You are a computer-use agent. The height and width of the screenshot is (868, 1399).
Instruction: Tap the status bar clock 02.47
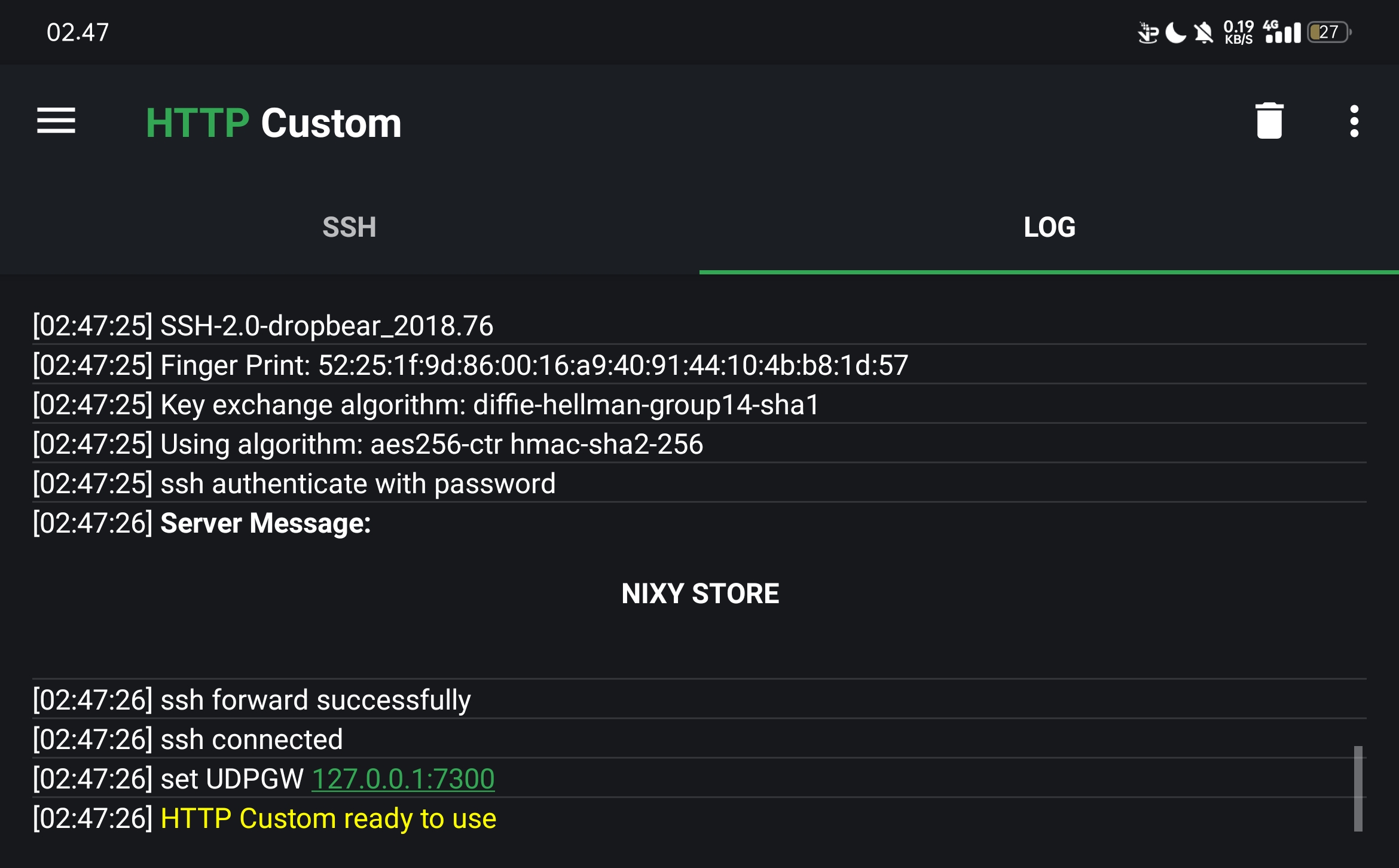tap(78, 32)
